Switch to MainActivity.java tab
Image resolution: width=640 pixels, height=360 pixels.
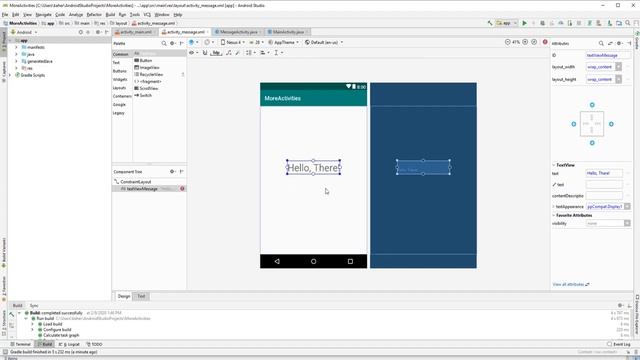tap(288, 32)
